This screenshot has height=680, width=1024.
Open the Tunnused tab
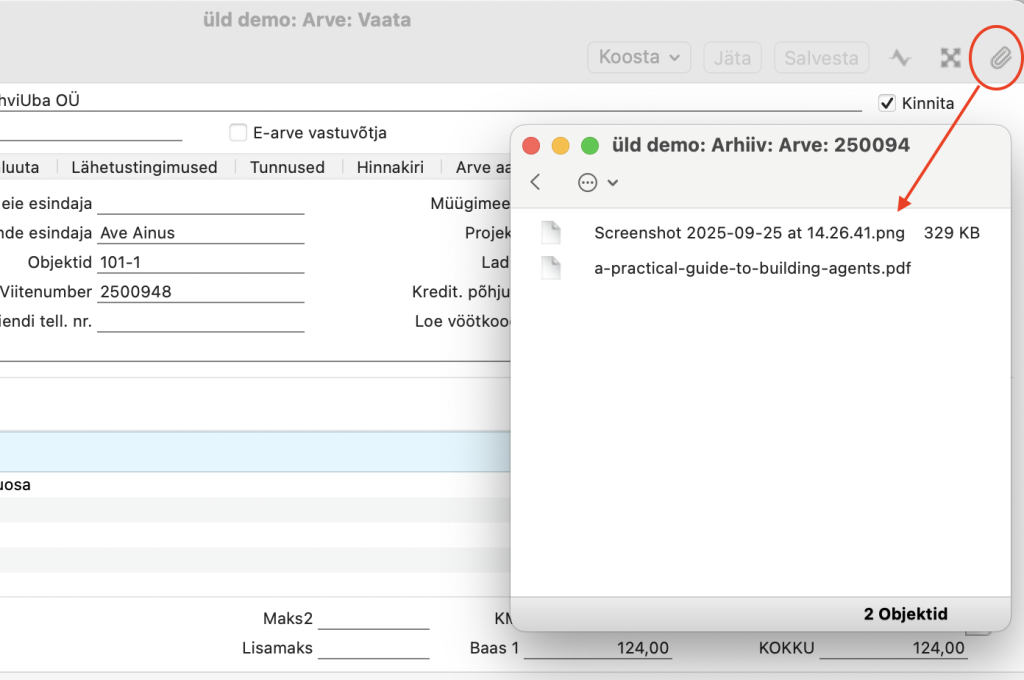[x=287, y=167]
